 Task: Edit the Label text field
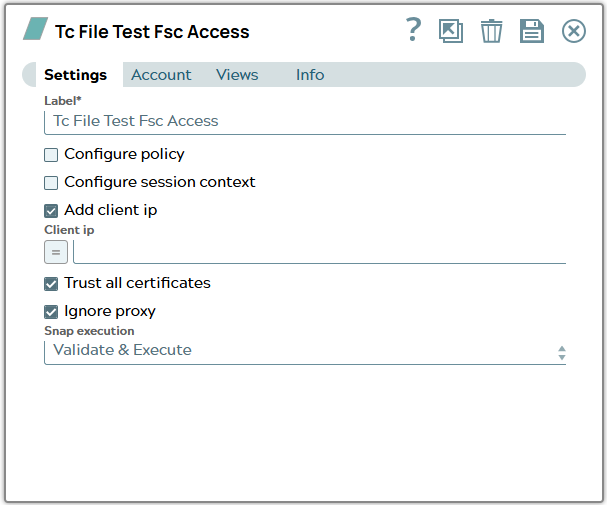[x=305, y=122]
